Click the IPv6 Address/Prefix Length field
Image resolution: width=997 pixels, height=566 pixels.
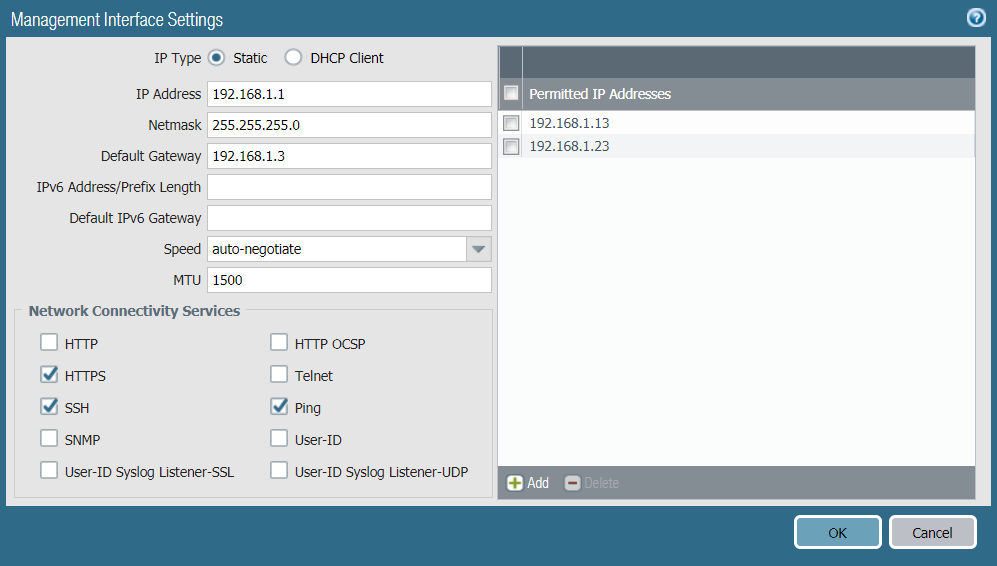point(349,187)
